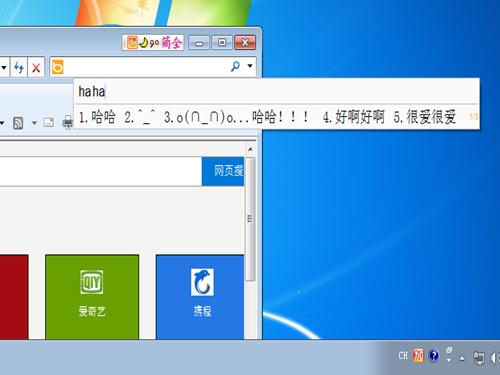Click the banana icon on IME status bar
Image resolution: width=500 pixels, height=375 pixels.
[143, 43]
